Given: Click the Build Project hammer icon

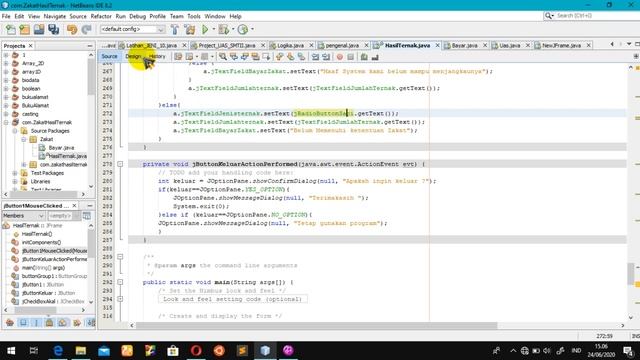Looking at the screenshot, I should coord(175,29).
